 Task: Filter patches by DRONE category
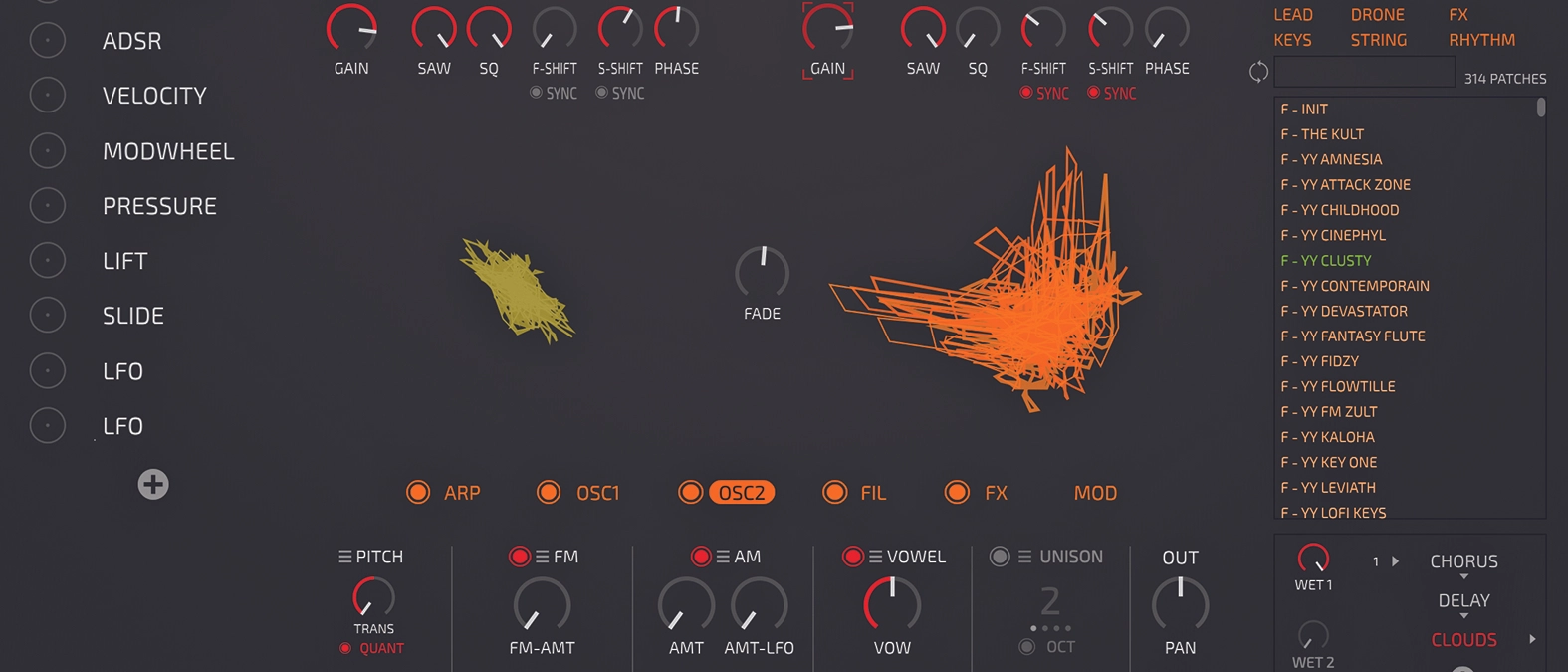coord(1378,15)
